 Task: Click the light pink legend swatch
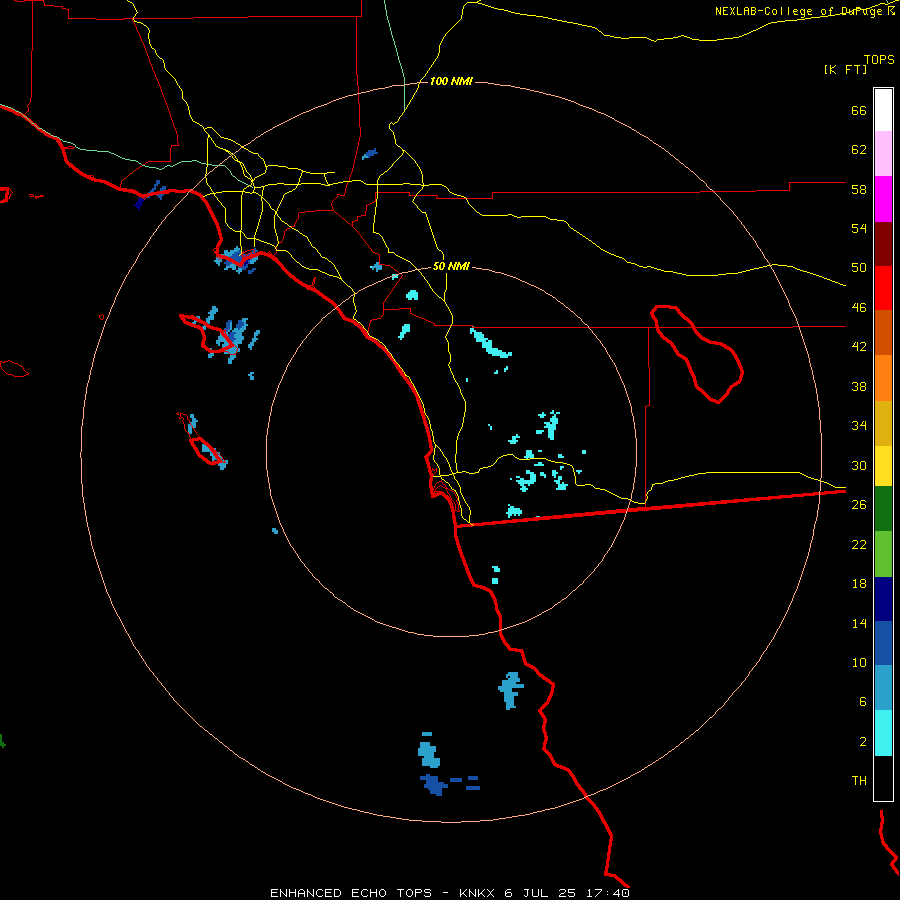pos(883,154)
